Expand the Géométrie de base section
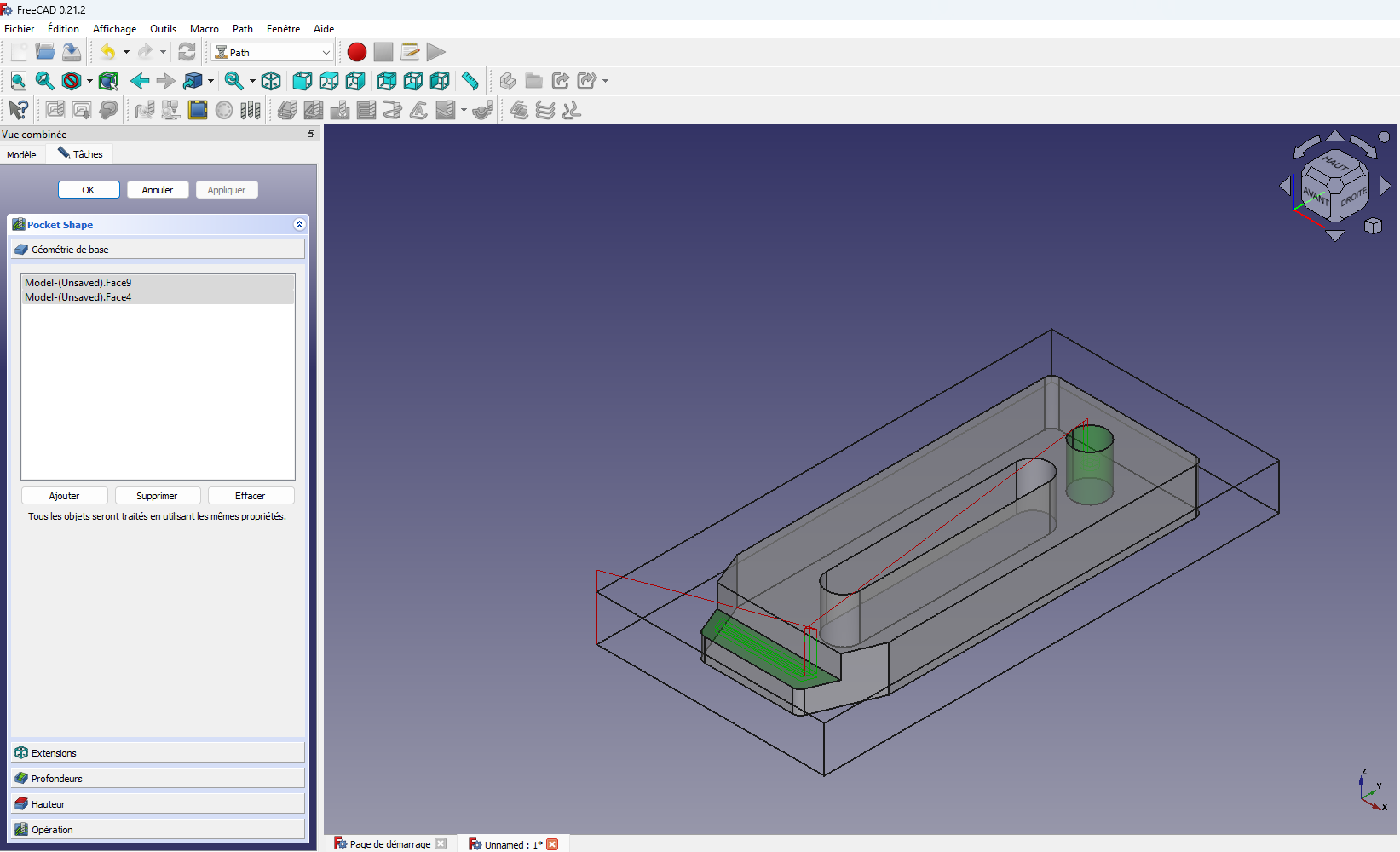This screenshot has width=1400, height=852. pyautogui.click(x=158, y=250)
